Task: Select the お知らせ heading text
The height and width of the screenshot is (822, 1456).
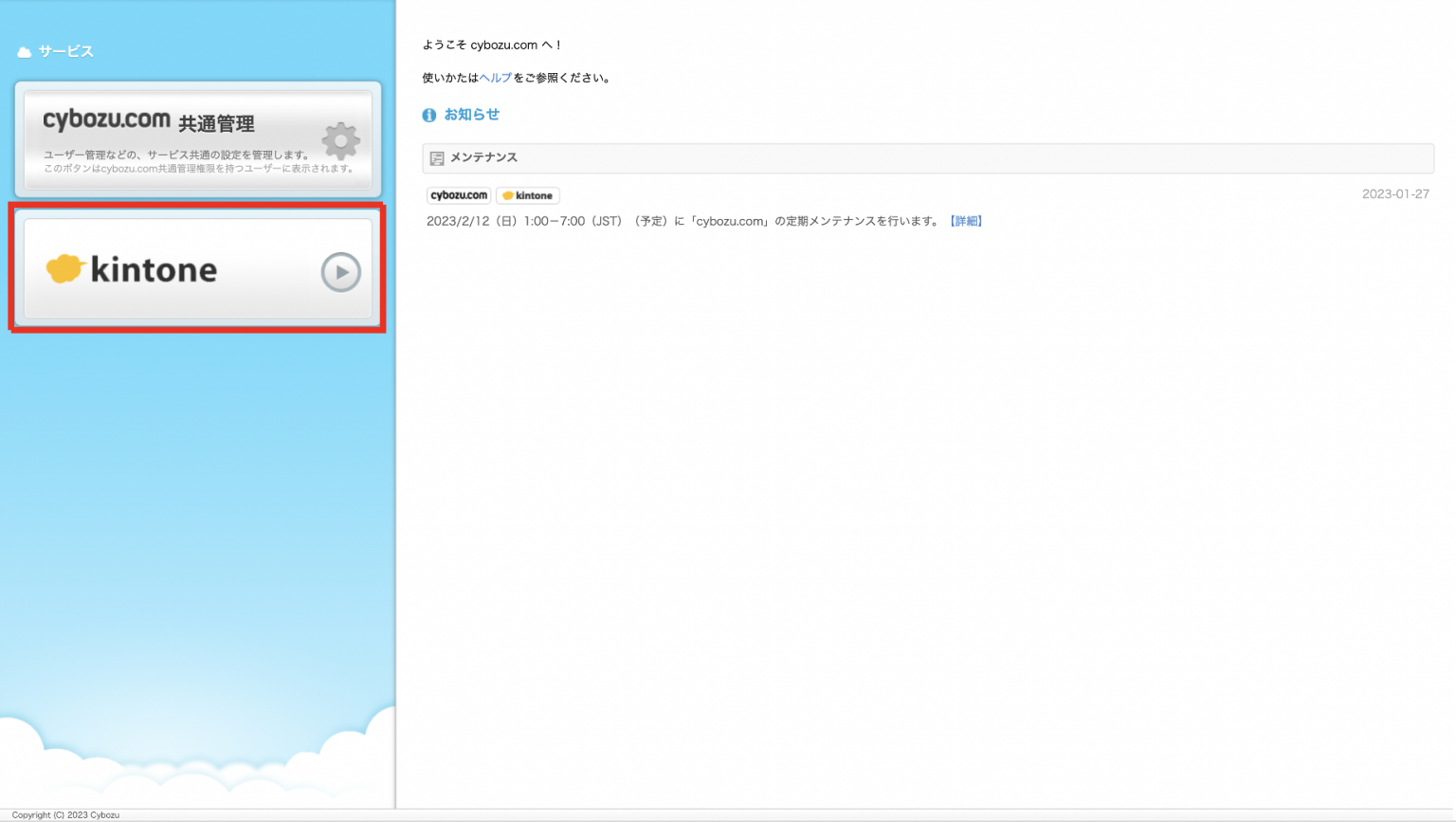Action: pyautogui.click(x=470, y=114)
